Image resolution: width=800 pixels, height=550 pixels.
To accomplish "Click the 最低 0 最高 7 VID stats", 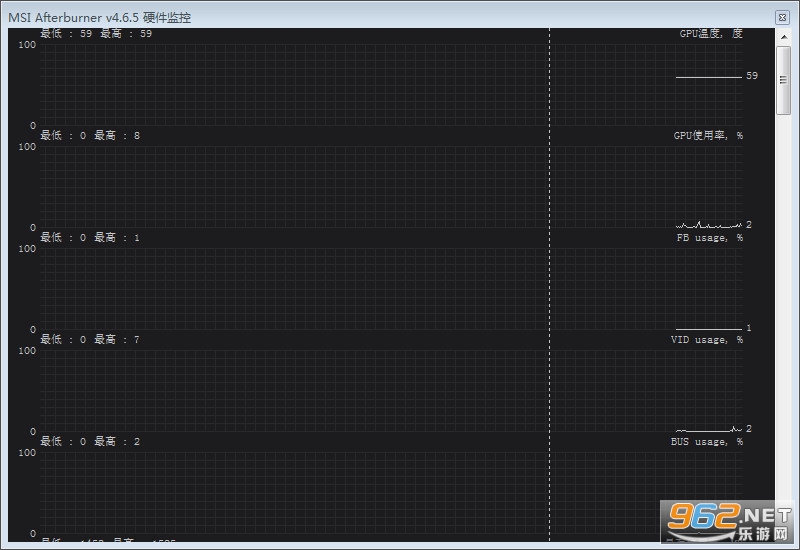I will point(90,340).
